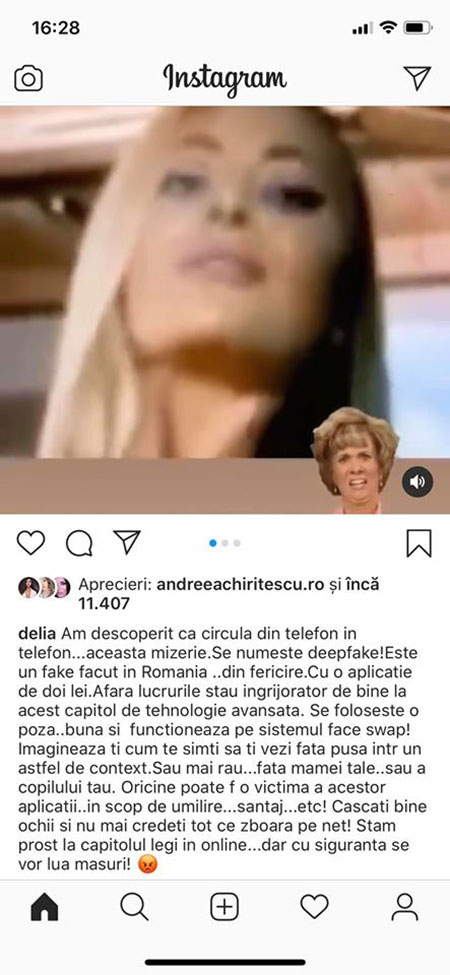Save post with bookmark icon

pos(419,543)
